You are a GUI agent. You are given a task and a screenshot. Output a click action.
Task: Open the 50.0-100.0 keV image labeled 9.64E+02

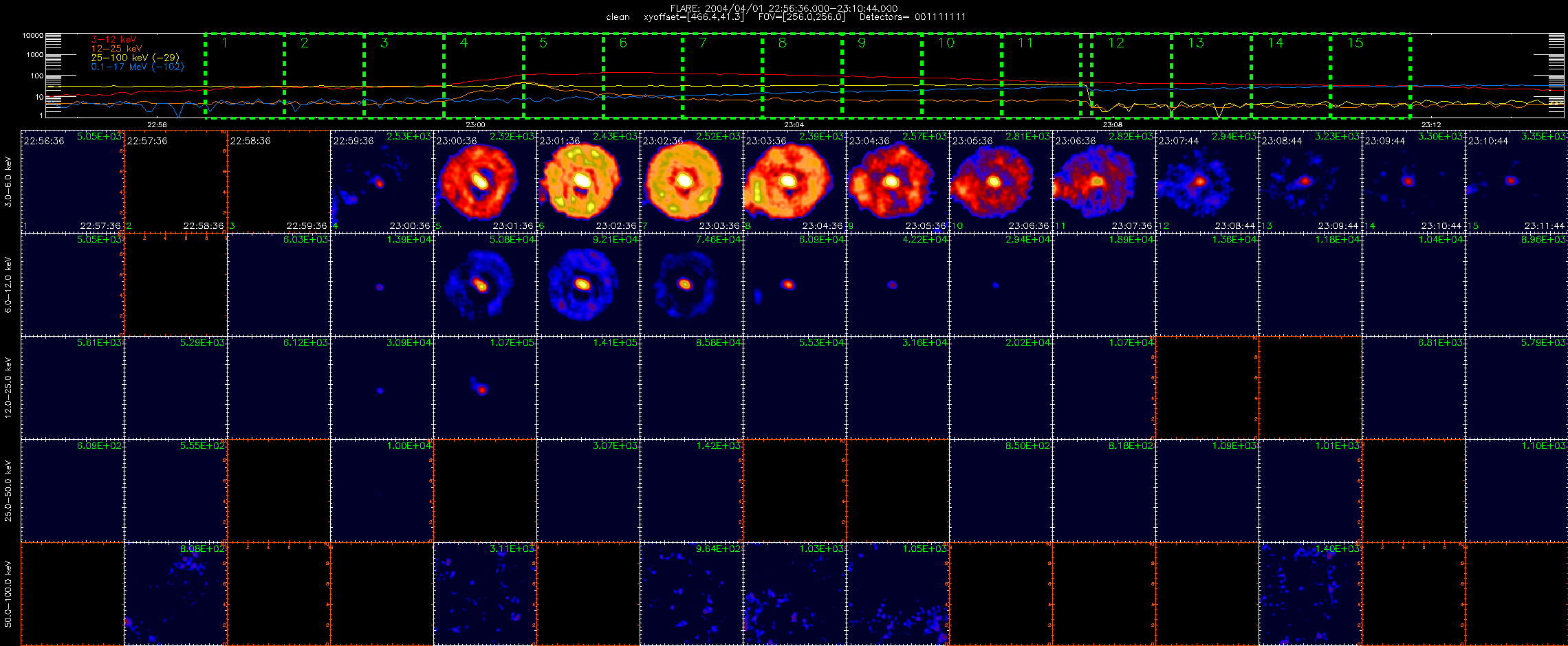[x=691, y=594]
